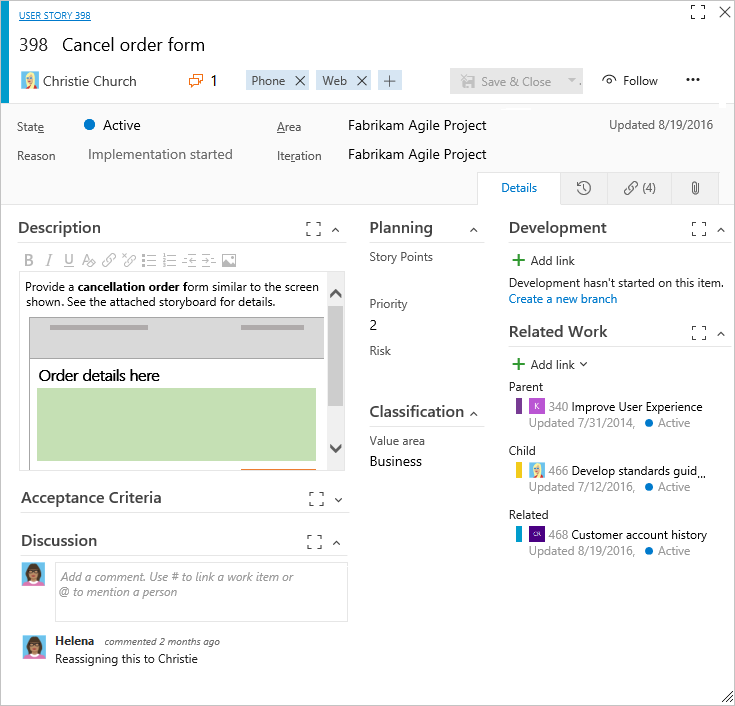Open the USER STORY 398 link
Viewport: 735px width, 706px height.
tap(55, 15)
